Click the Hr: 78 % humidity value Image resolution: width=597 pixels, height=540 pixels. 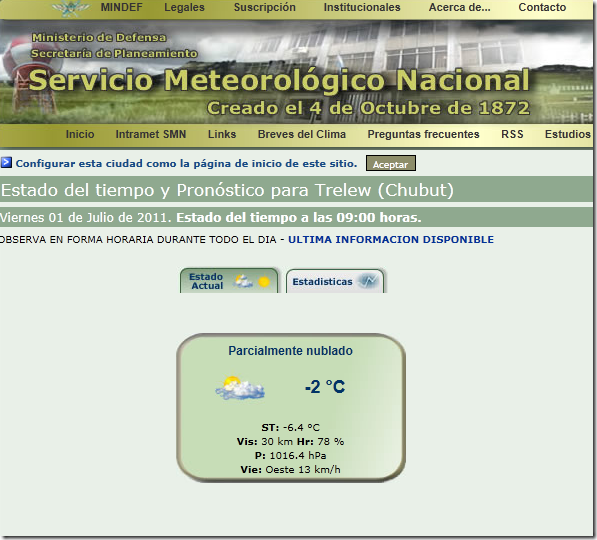[320, 442]
